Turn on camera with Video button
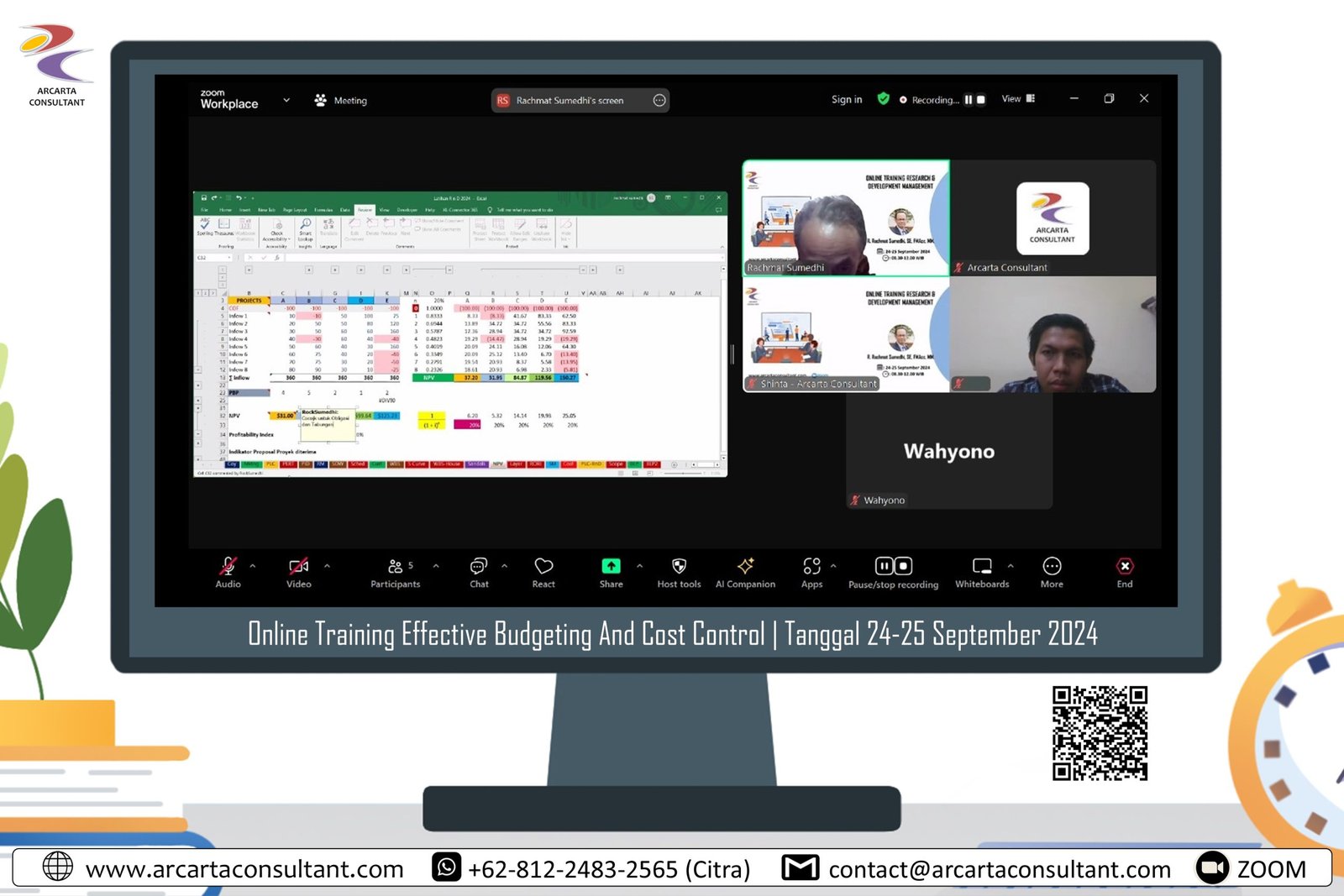The image size is (1344, 896). coord(298,571)
